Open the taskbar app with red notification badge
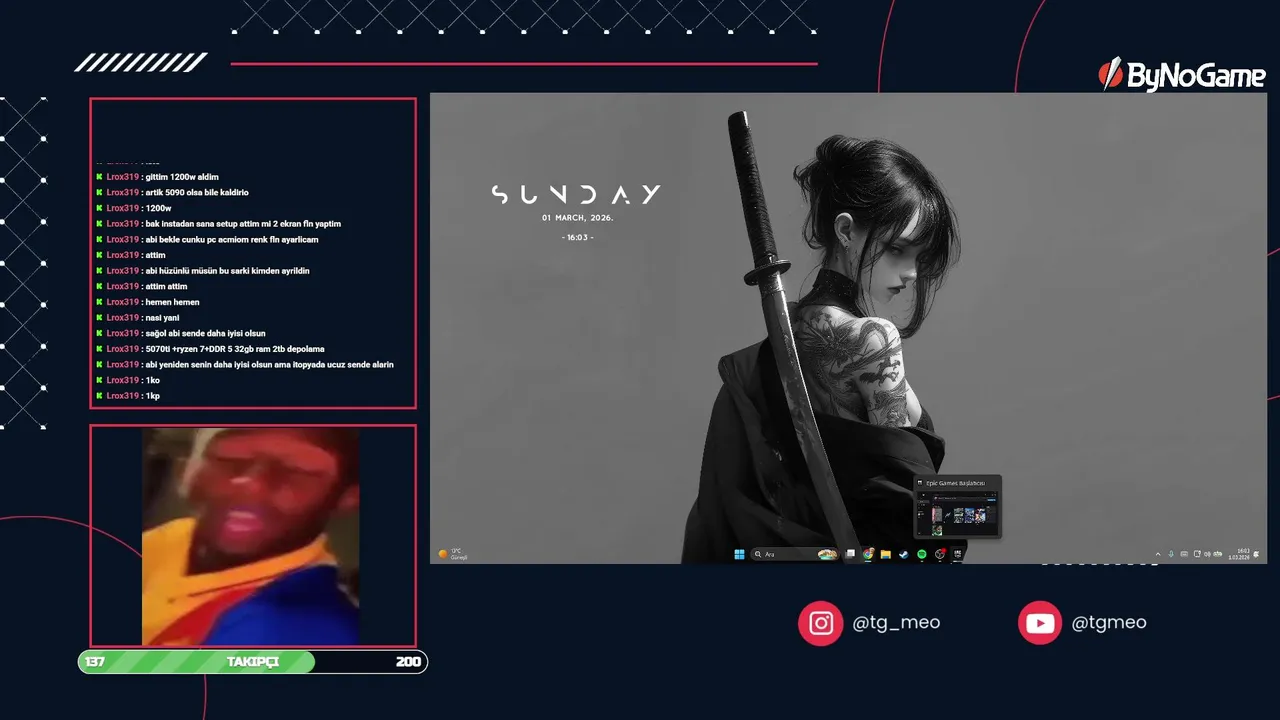This screenshot has height=720, width=1280. point(940,554)
